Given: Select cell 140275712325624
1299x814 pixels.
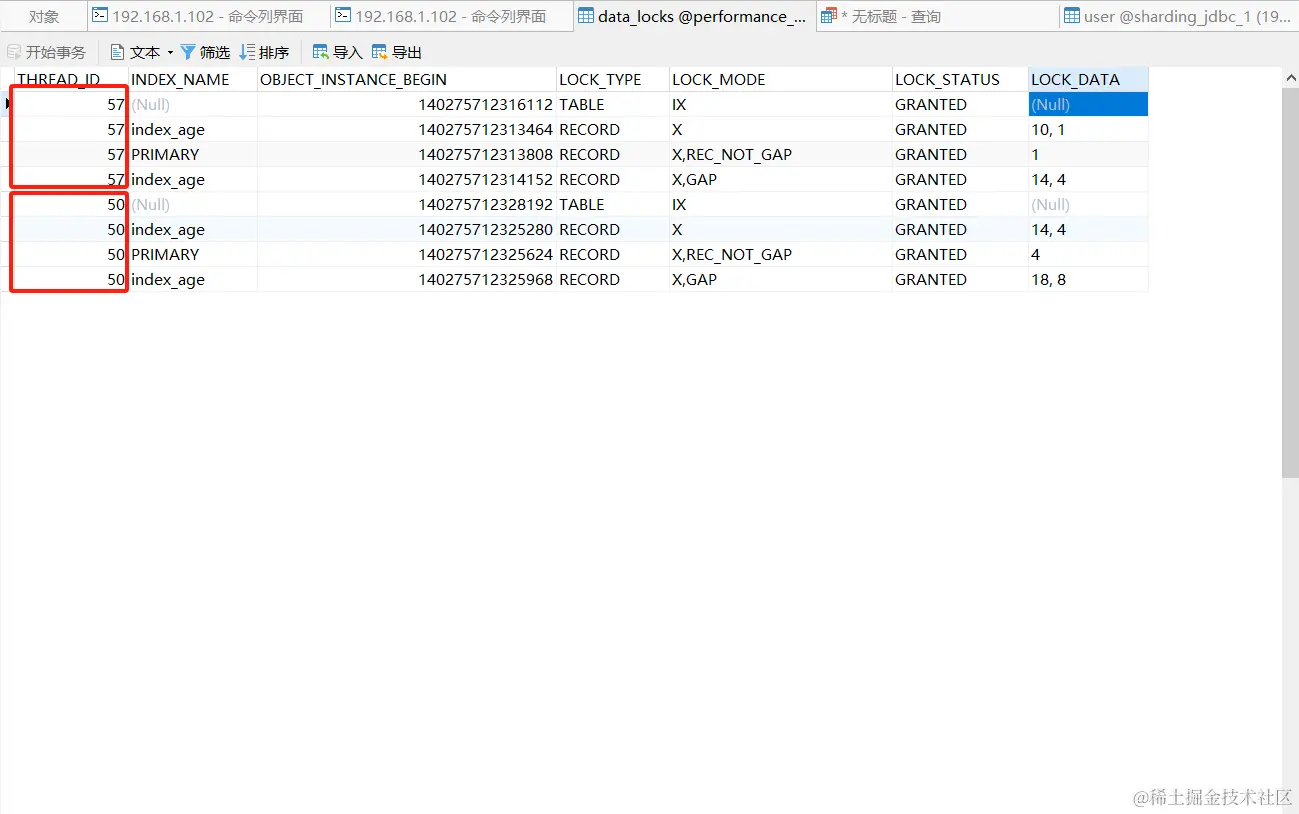Looking at the screenshot, I should tap(407, 255).
